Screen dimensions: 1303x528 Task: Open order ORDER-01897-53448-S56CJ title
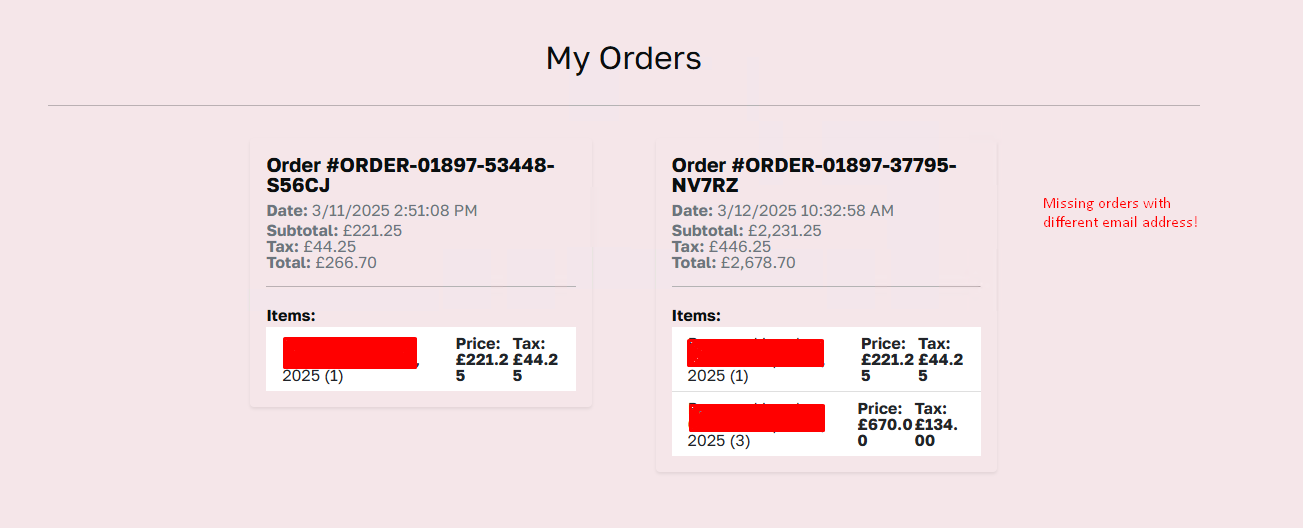coord(411,175)
